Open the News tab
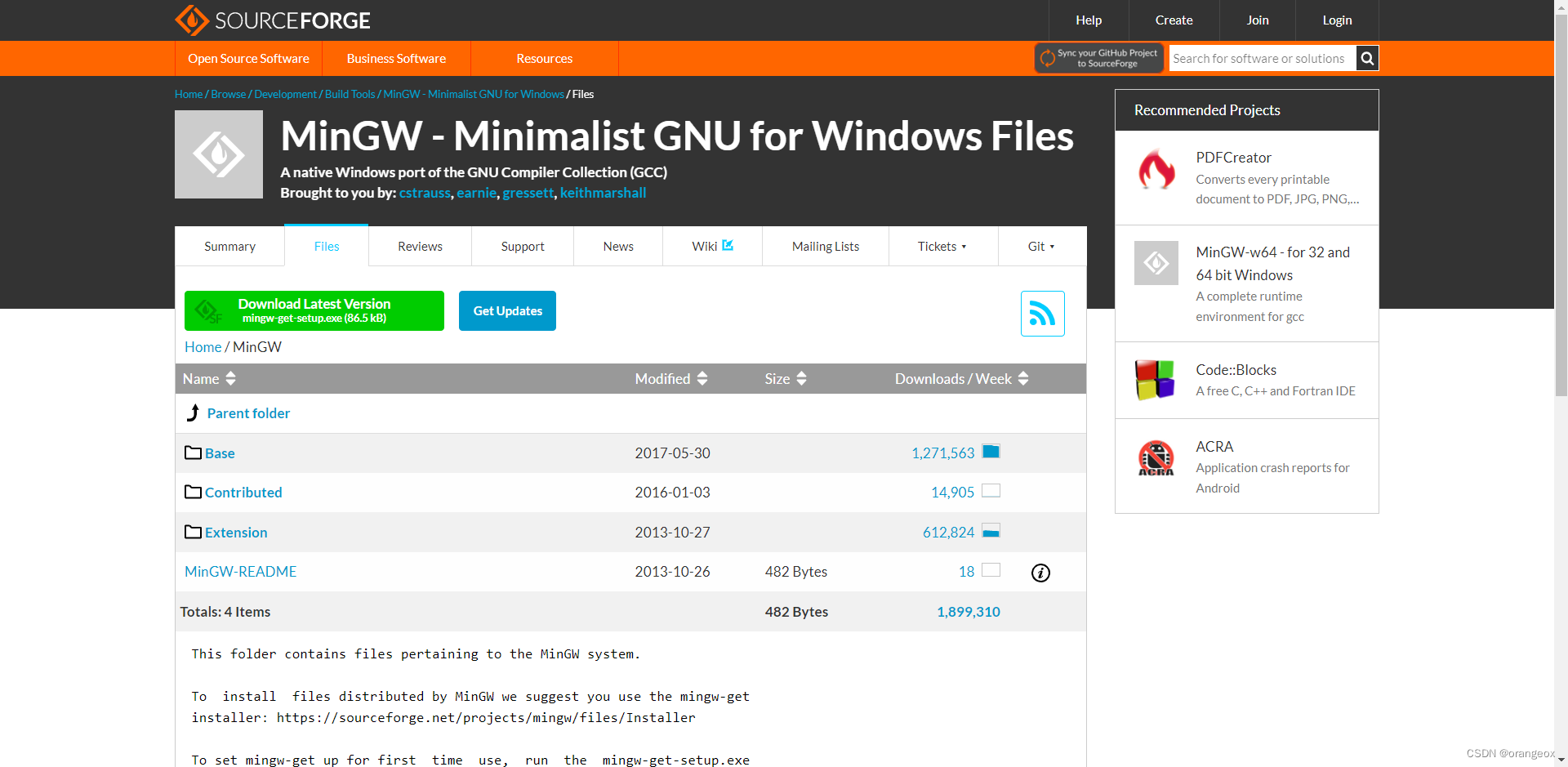 618,247
